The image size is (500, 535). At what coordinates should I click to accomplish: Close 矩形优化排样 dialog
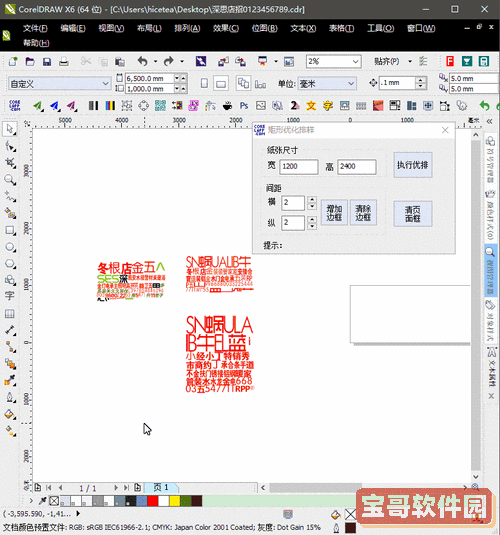tap(445, 130)
